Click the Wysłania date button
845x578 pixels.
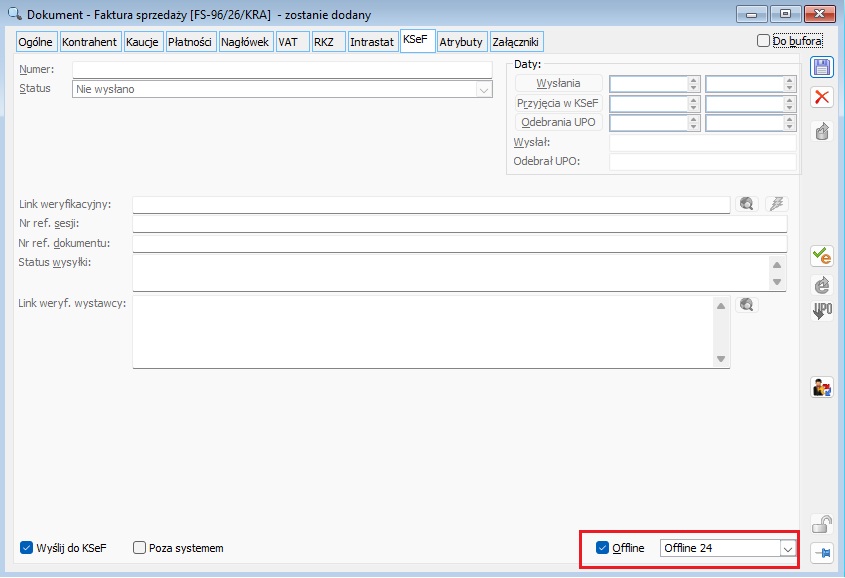pos(558,83)
